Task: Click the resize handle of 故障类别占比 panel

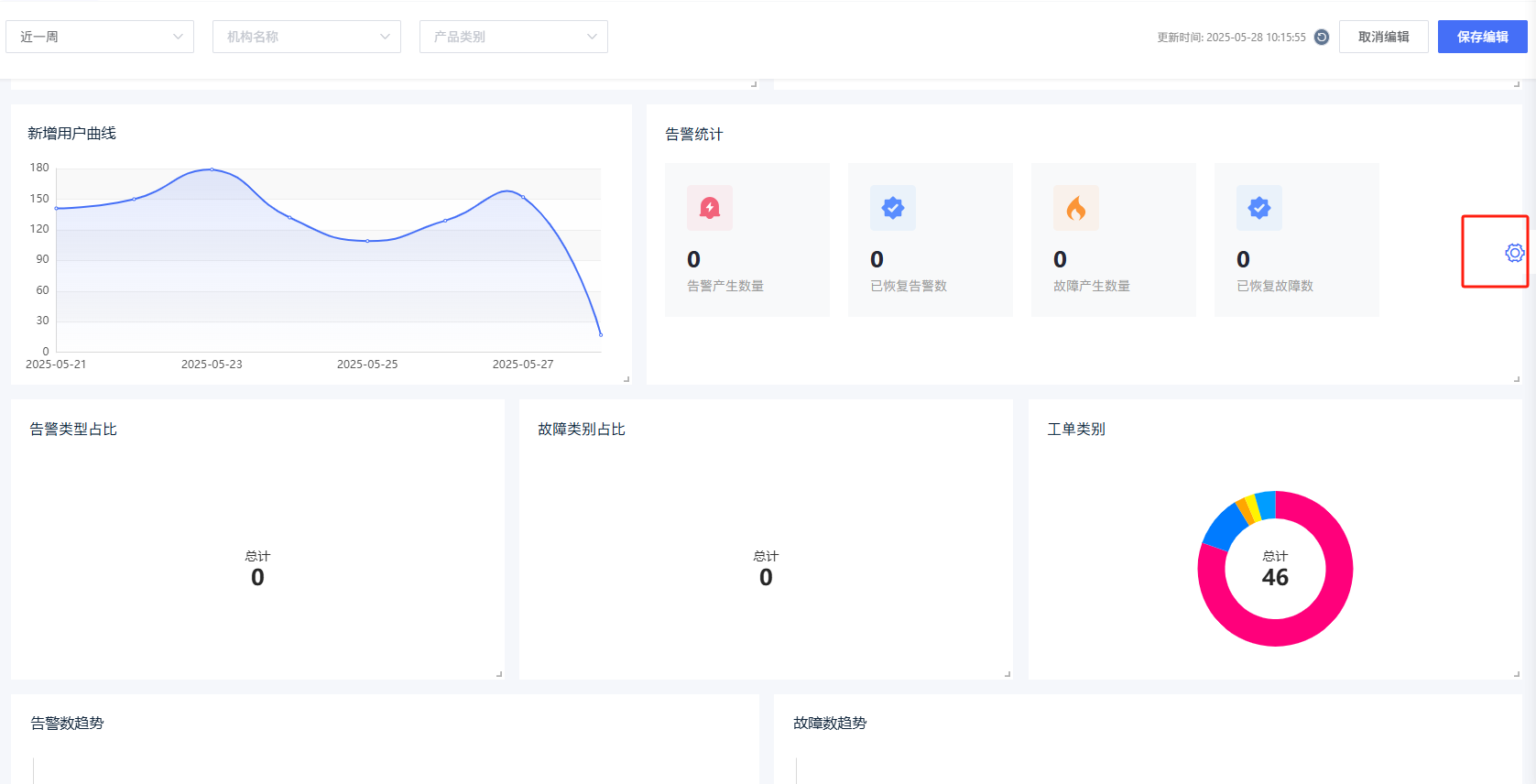Action: click(x=1008, y=673)
